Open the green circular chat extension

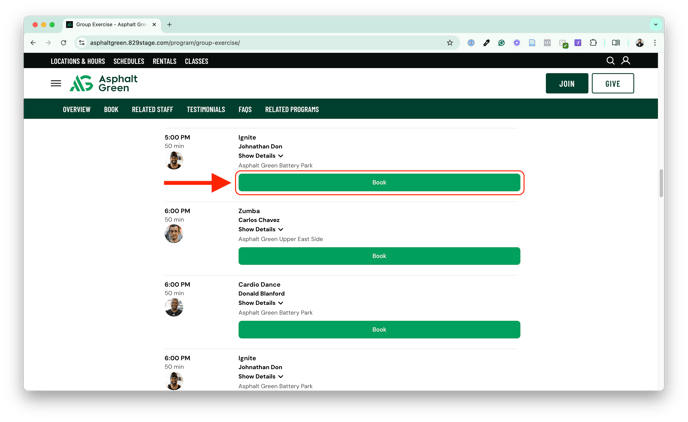pos(502,43)
